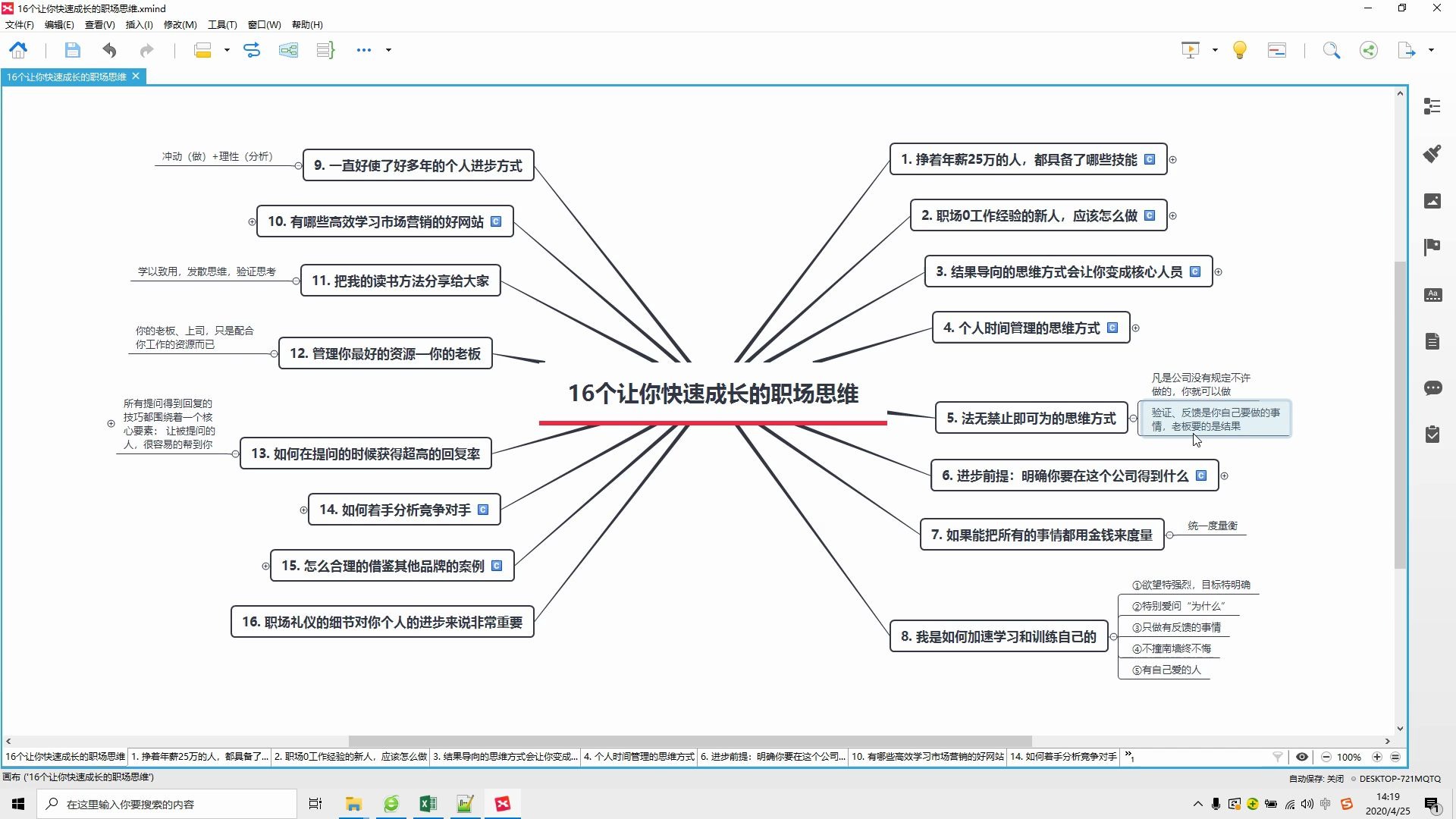Switch to sheet tab 4. 个人时间管理的思维方式
The image size is (1456, 819).
[639, 757]
